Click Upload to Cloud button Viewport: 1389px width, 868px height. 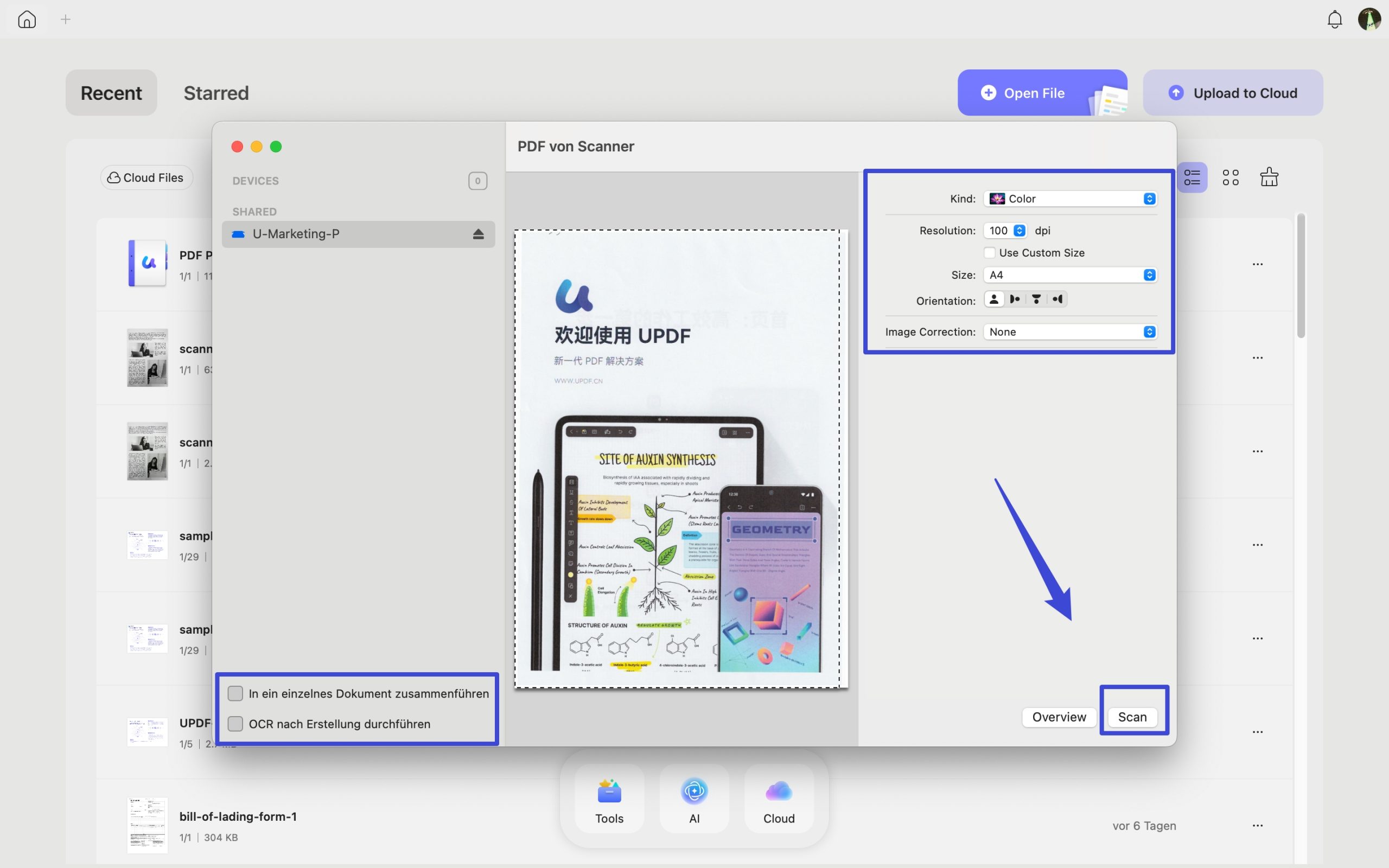pos(1233,93)
